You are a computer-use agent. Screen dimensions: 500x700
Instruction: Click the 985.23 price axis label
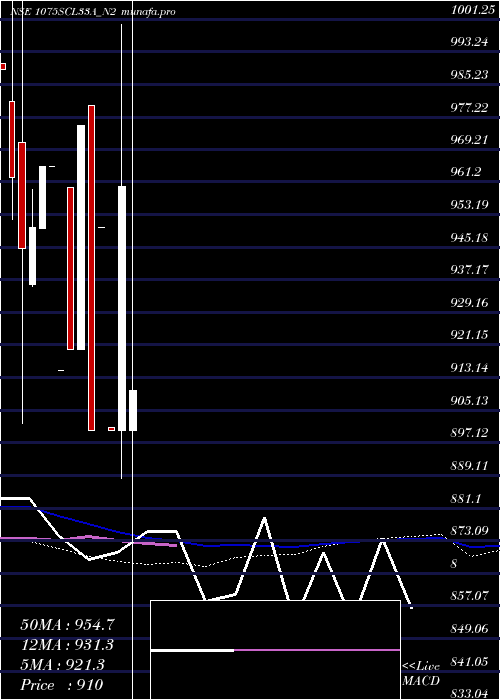click(469, 75)
